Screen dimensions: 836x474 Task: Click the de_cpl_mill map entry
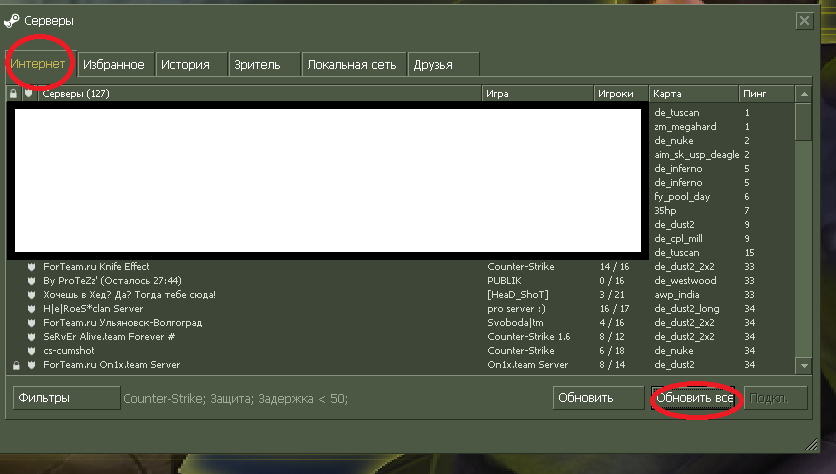click(678, 239)
